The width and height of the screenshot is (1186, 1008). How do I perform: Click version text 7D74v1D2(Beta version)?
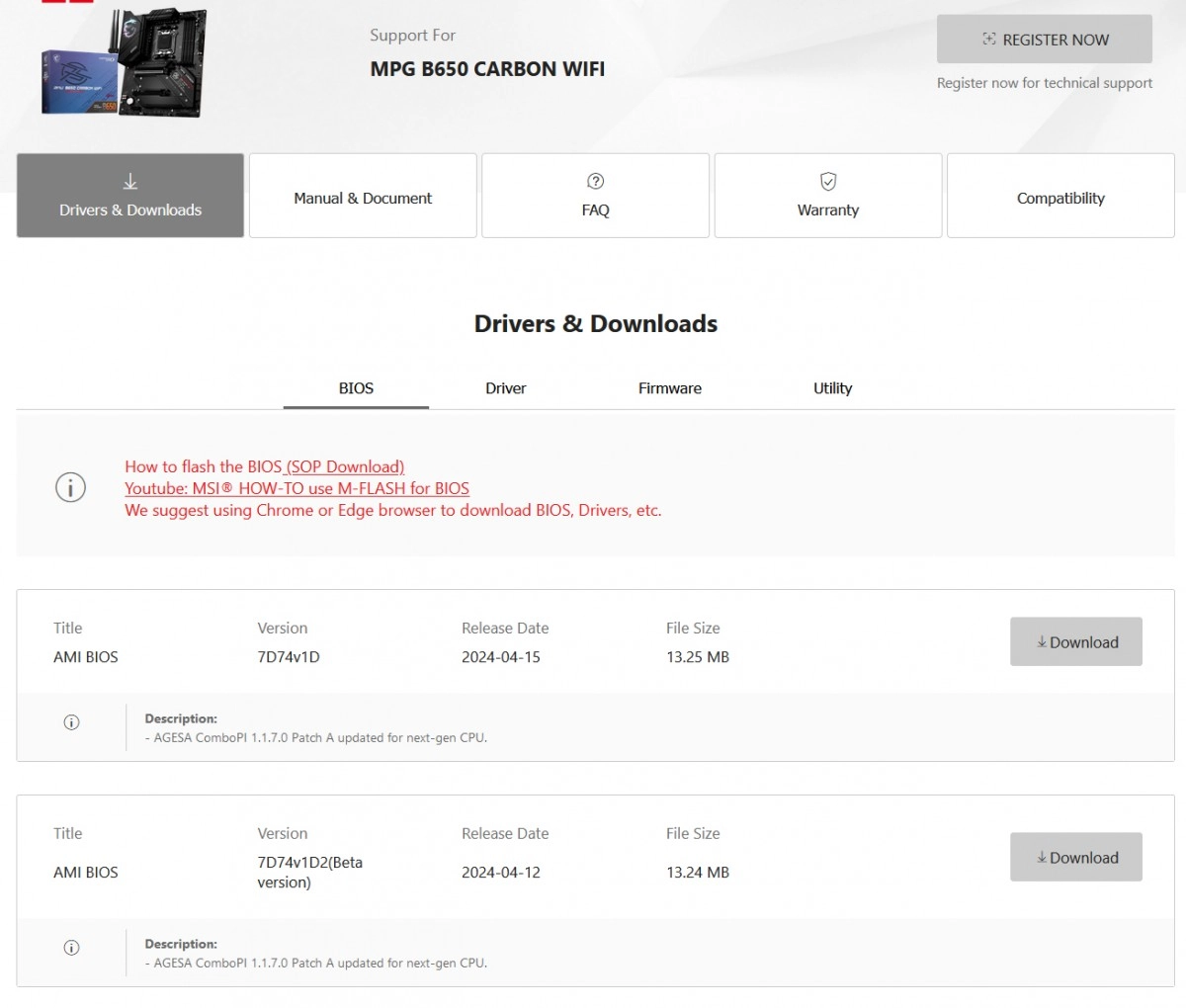[310, 872]
